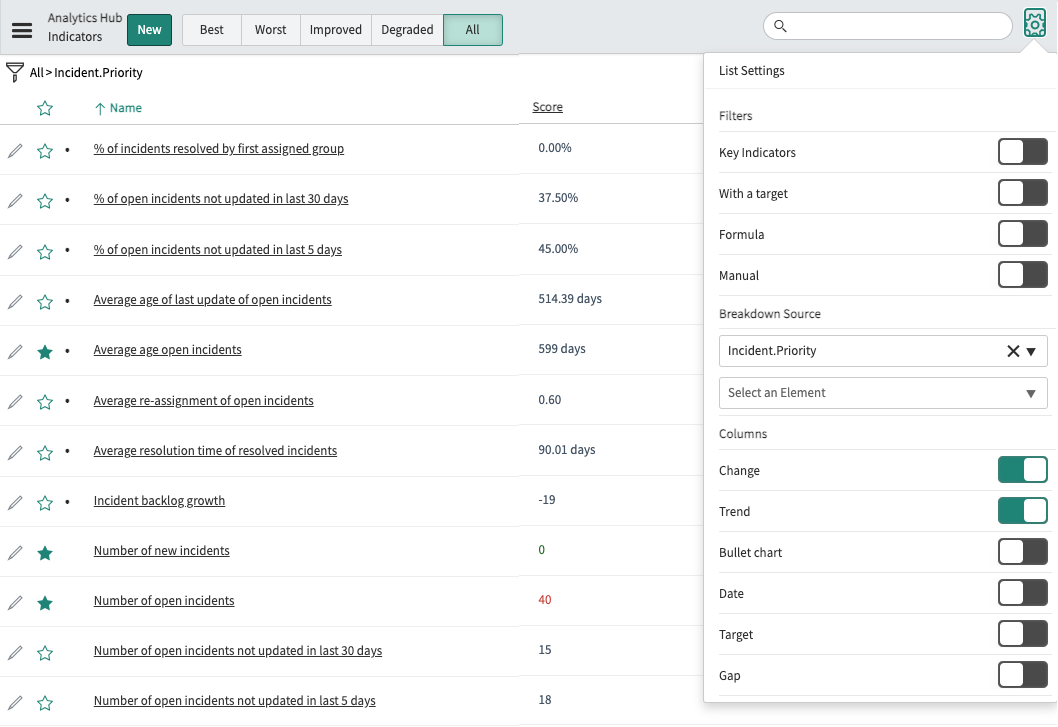Edit pencil for Number of open incidents
This screenshot has height=727, width=1058.
pos(15,603)
